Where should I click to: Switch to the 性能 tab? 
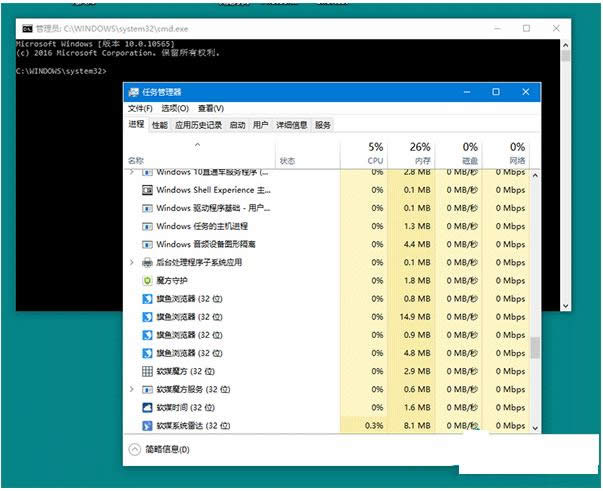(160, 125)
